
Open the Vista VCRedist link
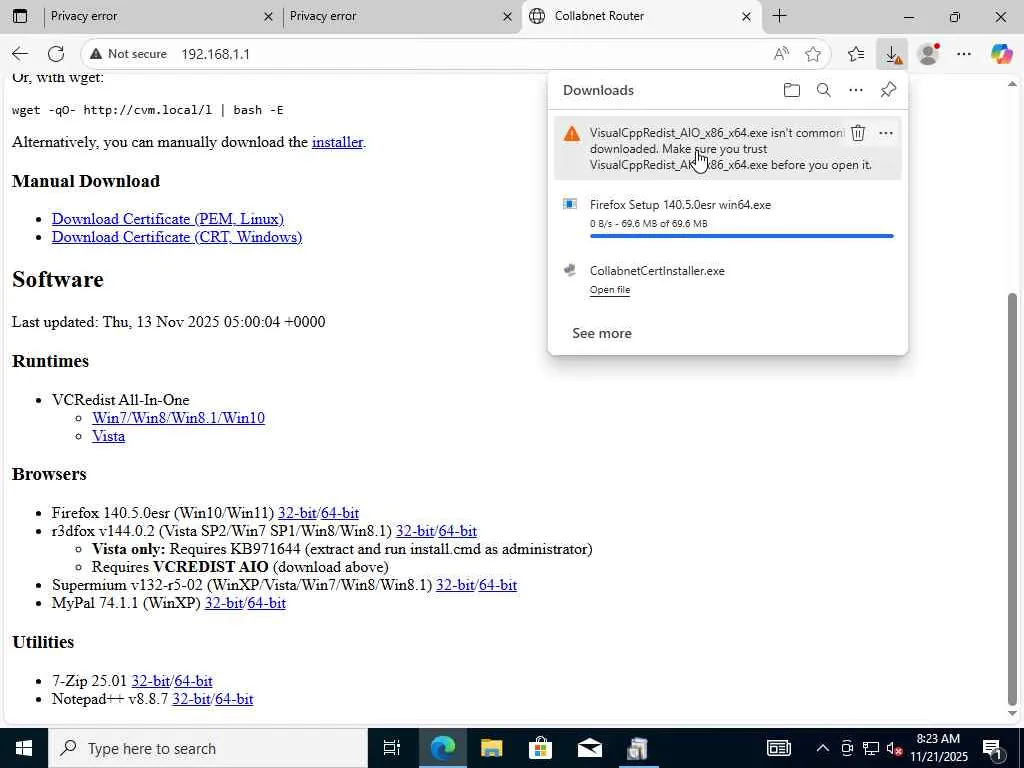[x=108, y=436]
